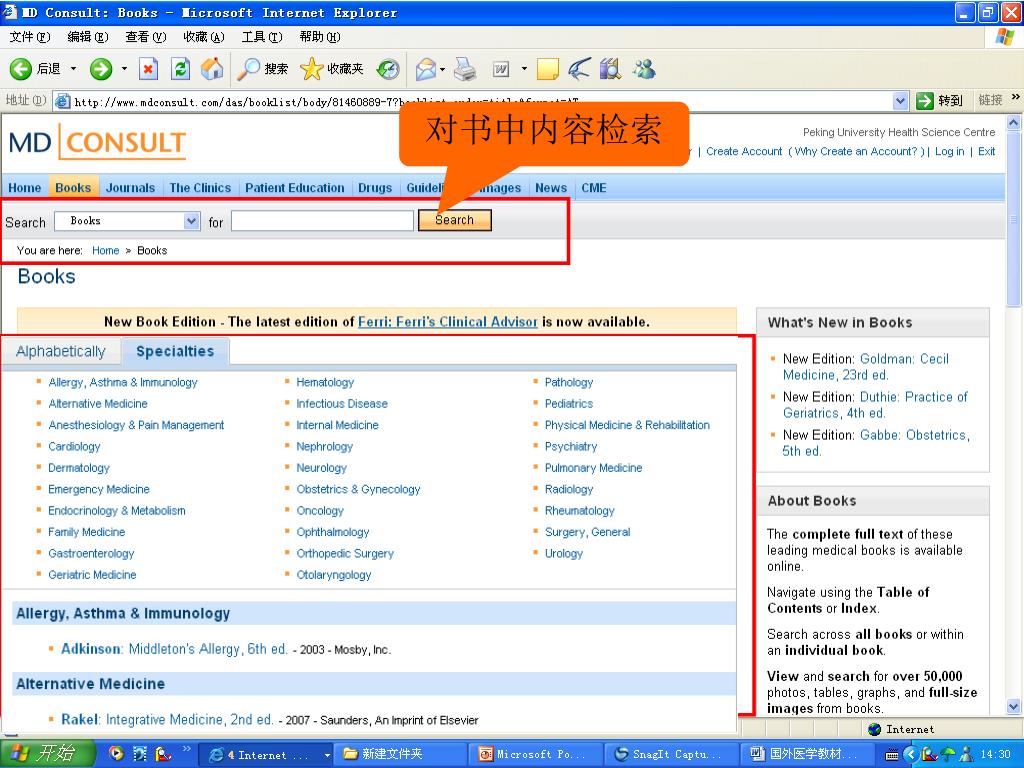This screenshot has height=768, width=1024.
Task: Click the green Forward arrow icon
Action: [101, 69]
